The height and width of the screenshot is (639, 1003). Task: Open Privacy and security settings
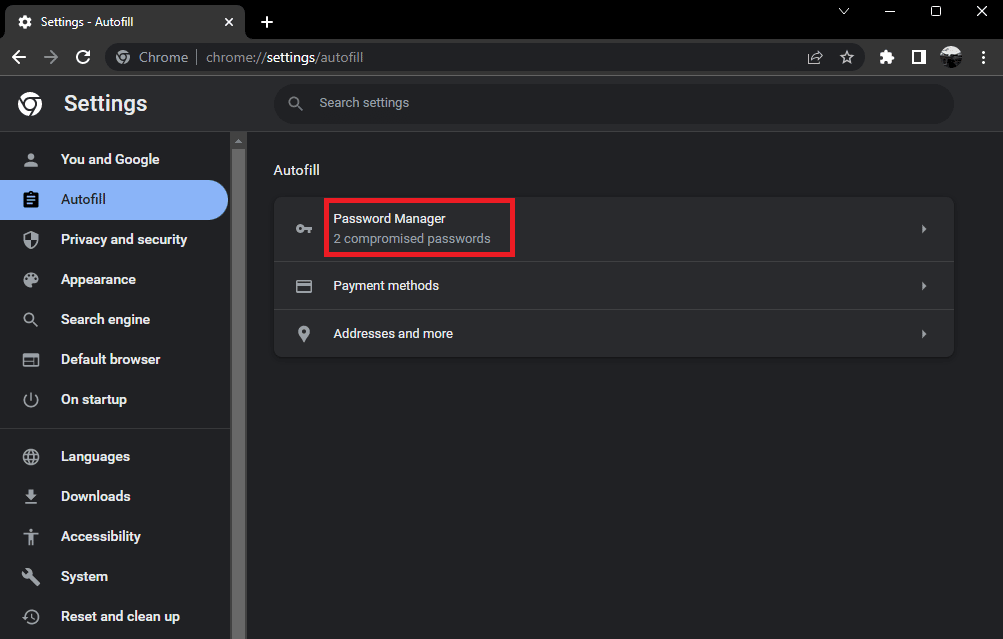click(x=114, y=240)
